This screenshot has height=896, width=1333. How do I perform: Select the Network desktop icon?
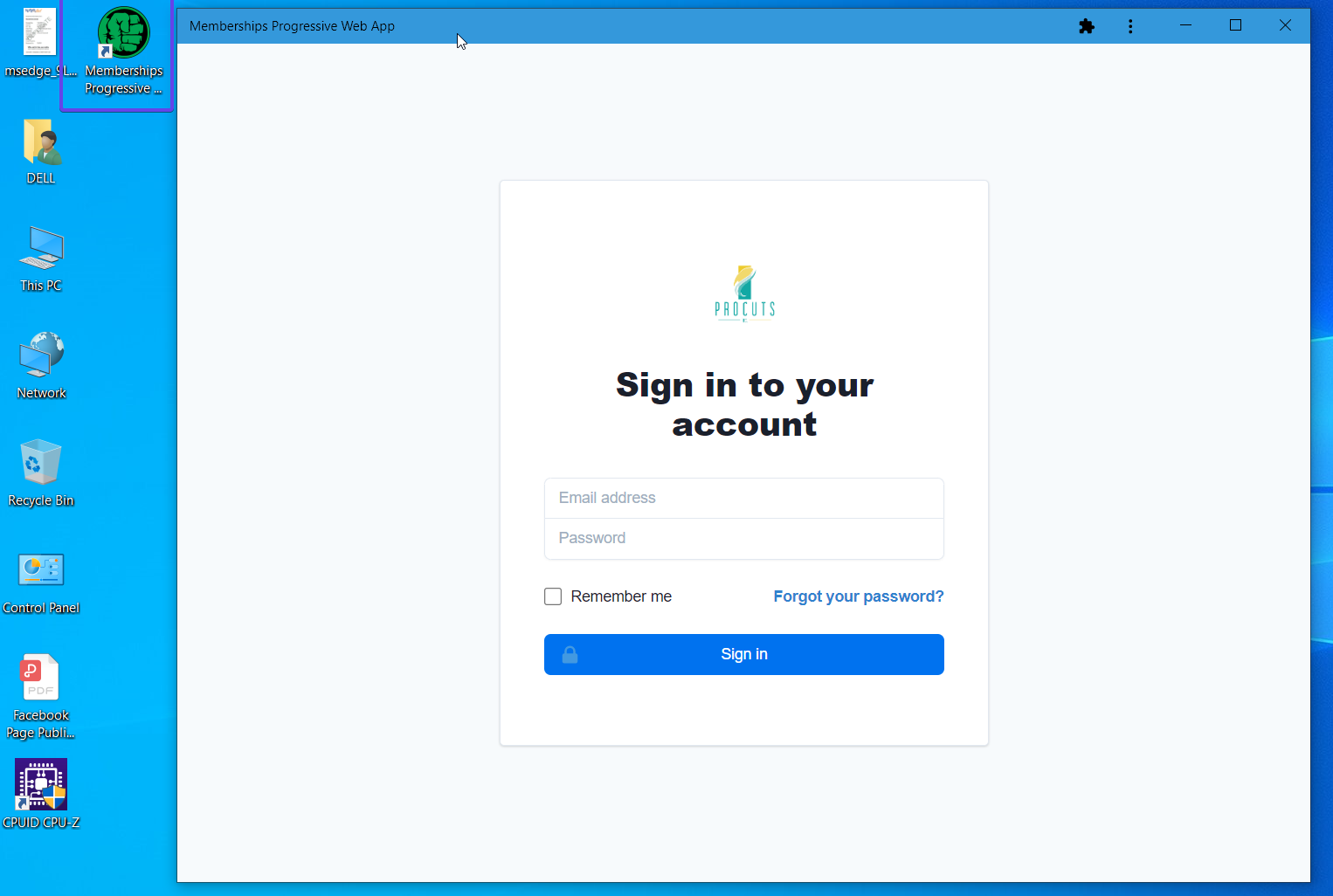tap(41, 366)
